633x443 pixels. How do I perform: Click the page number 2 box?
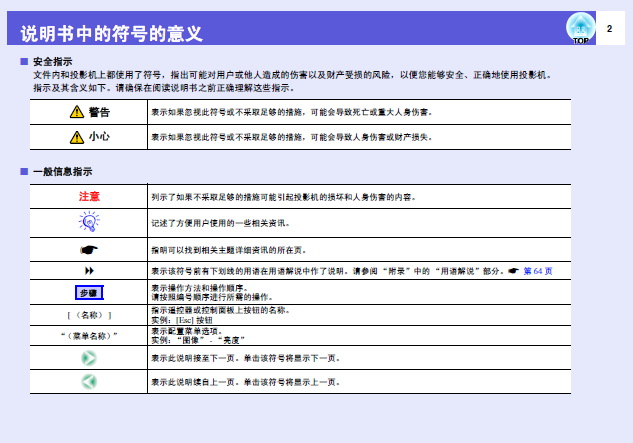point(608,29)
